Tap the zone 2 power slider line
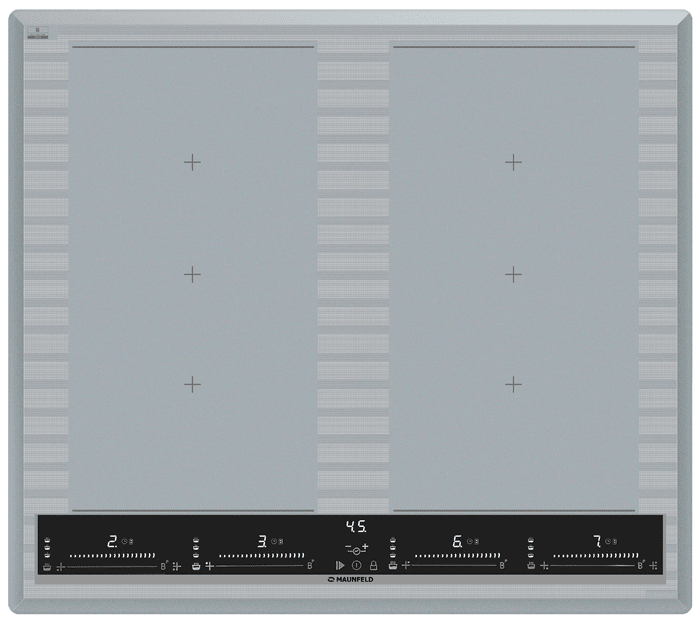This screenshot has height=622, width=700. click(x=112, y=567)
